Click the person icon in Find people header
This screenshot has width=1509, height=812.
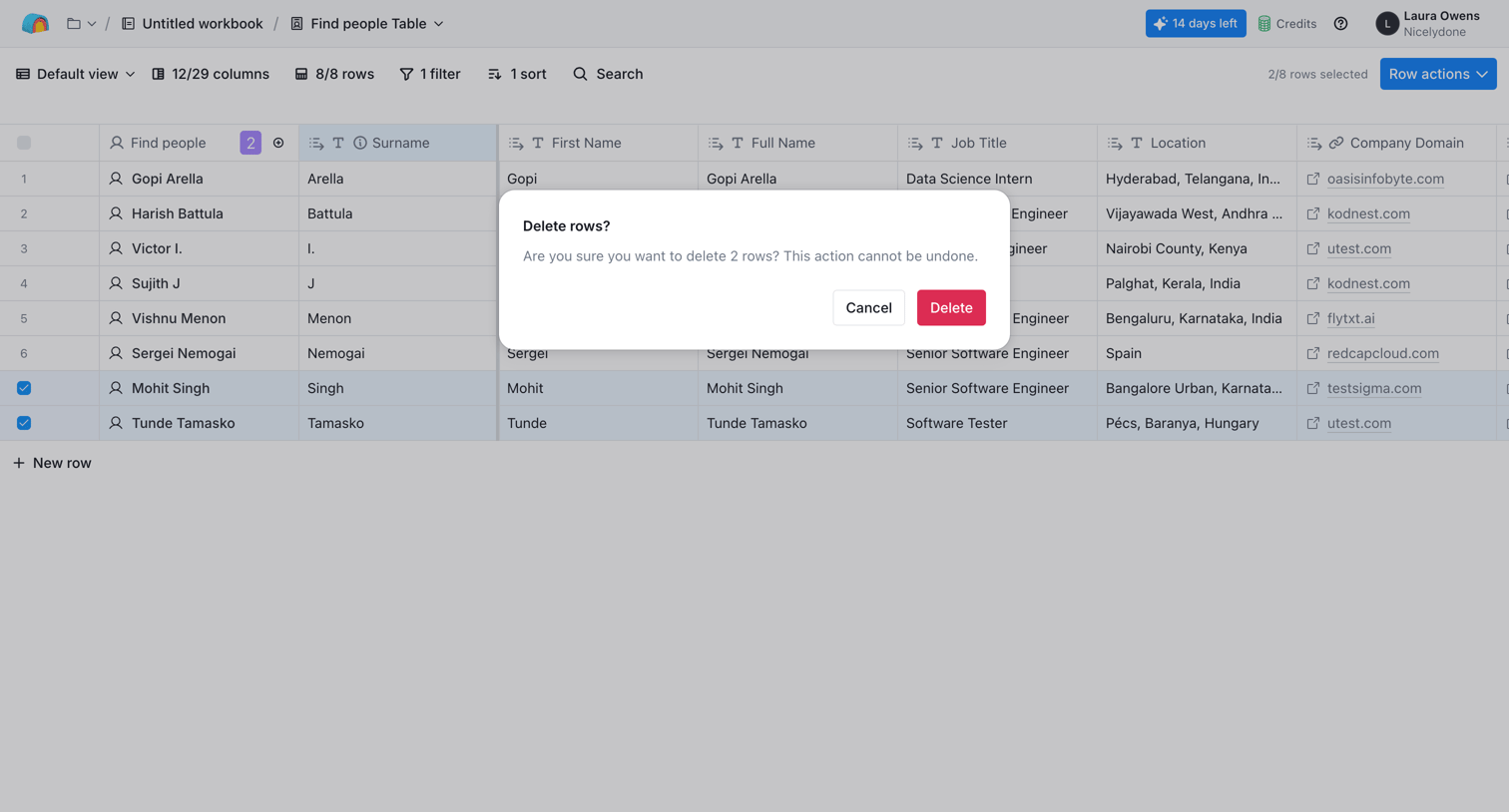point(117,143)
